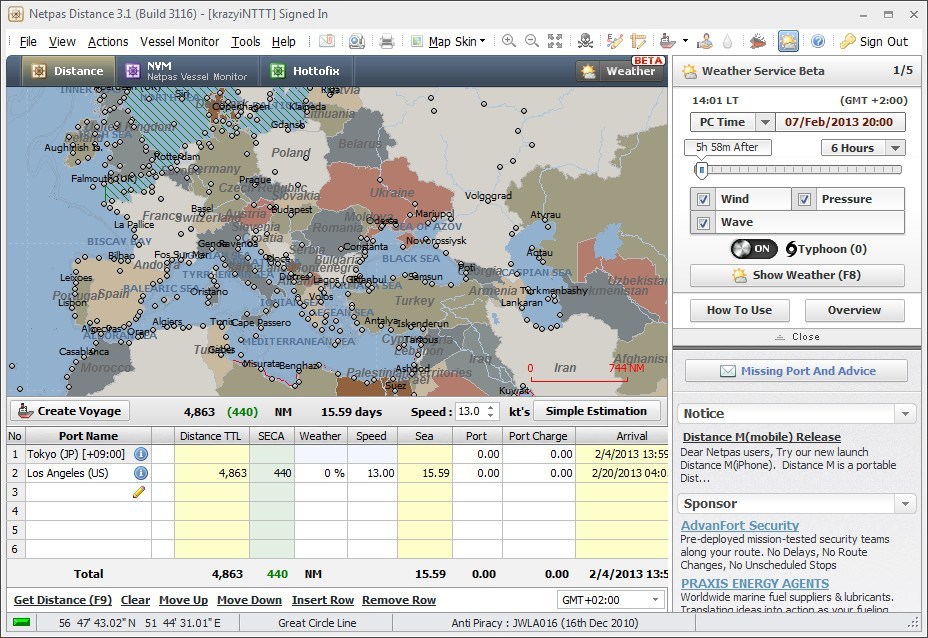Open the AdvanFort Security sponsor link
Viewport: 928px width, 638px height.
click(x=740, y=525)
